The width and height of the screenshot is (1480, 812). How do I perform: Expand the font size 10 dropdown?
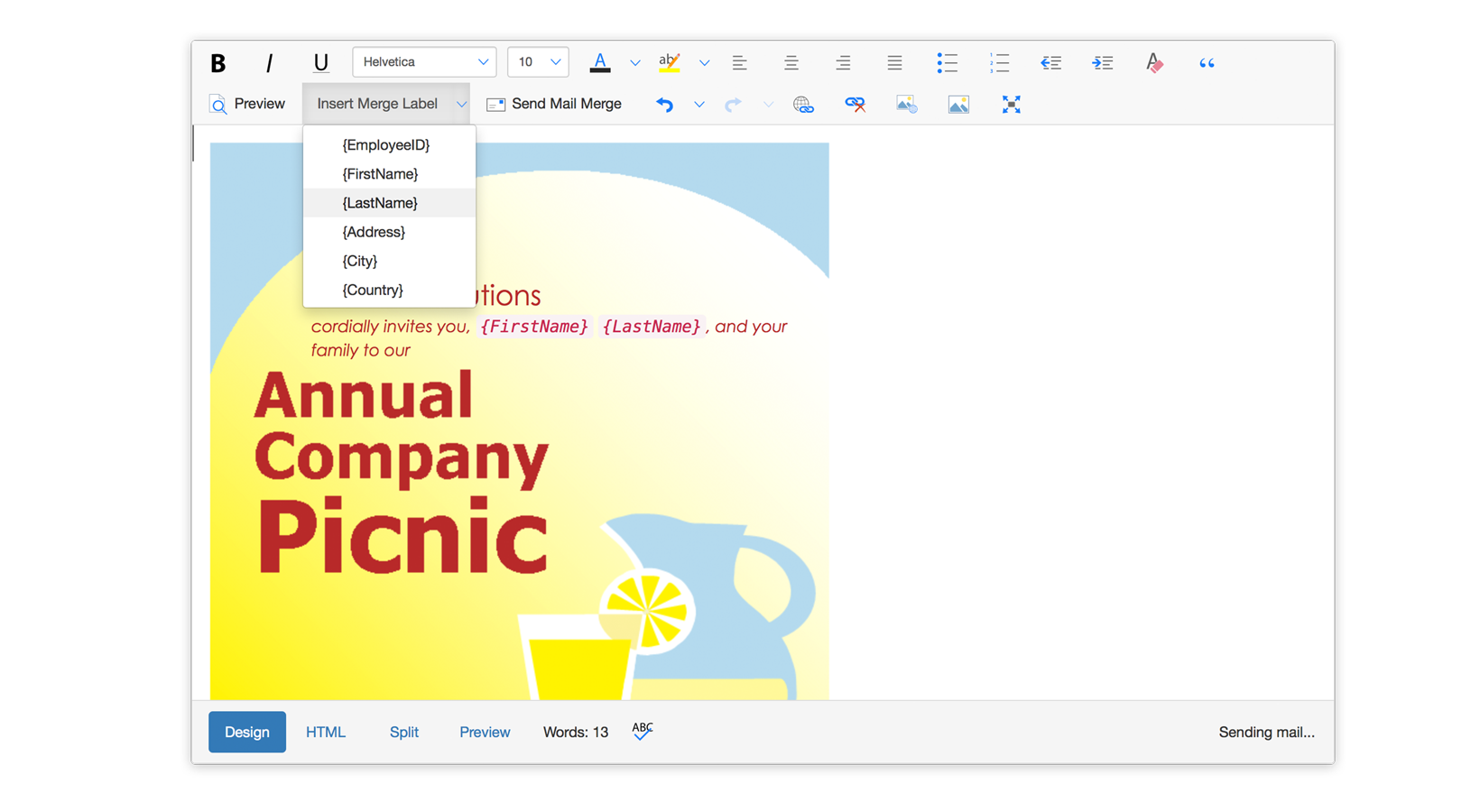[538, 62]
